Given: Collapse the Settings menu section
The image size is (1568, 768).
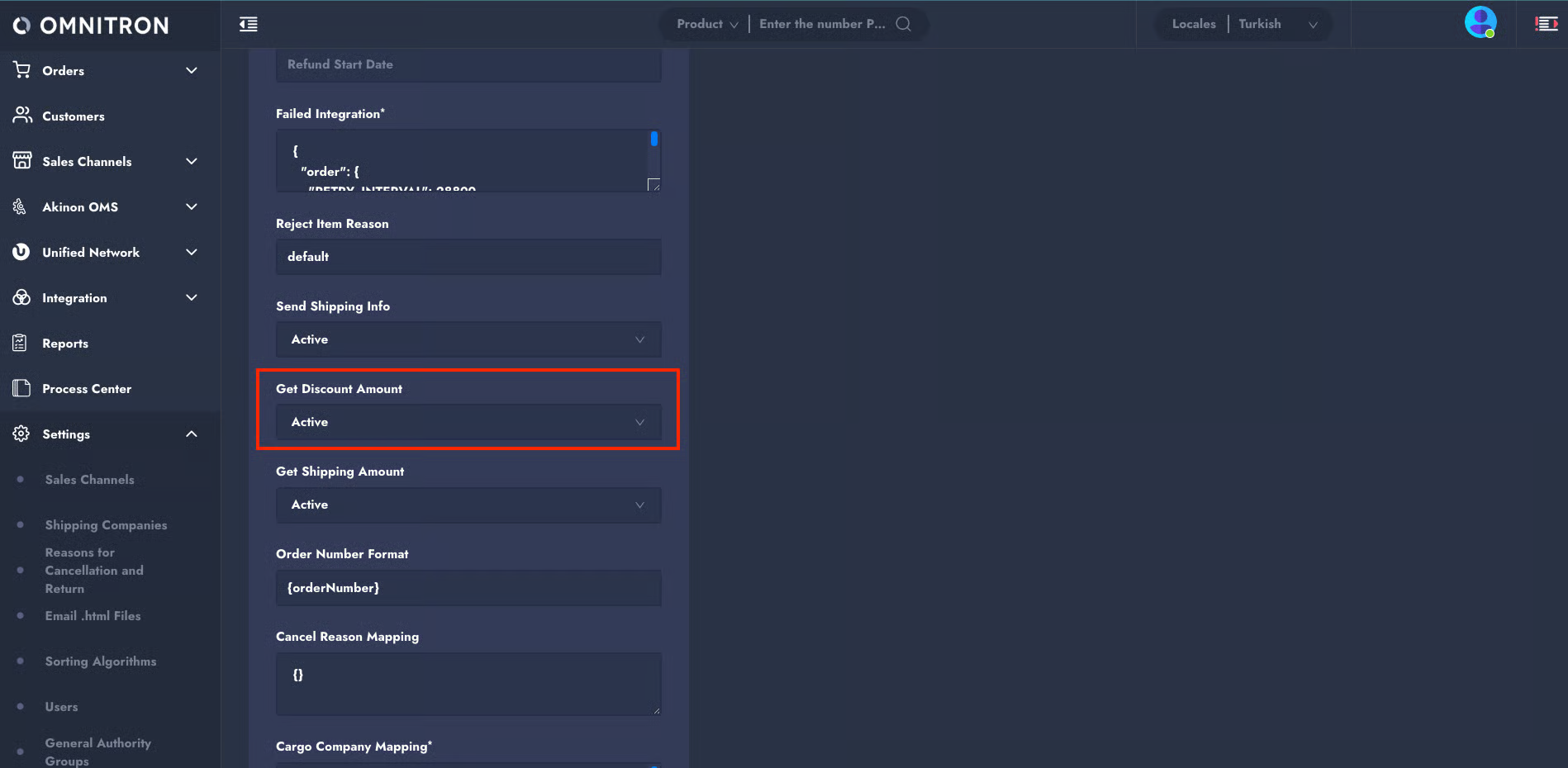Looking at the screenshot, I should [x=192, y=434].
